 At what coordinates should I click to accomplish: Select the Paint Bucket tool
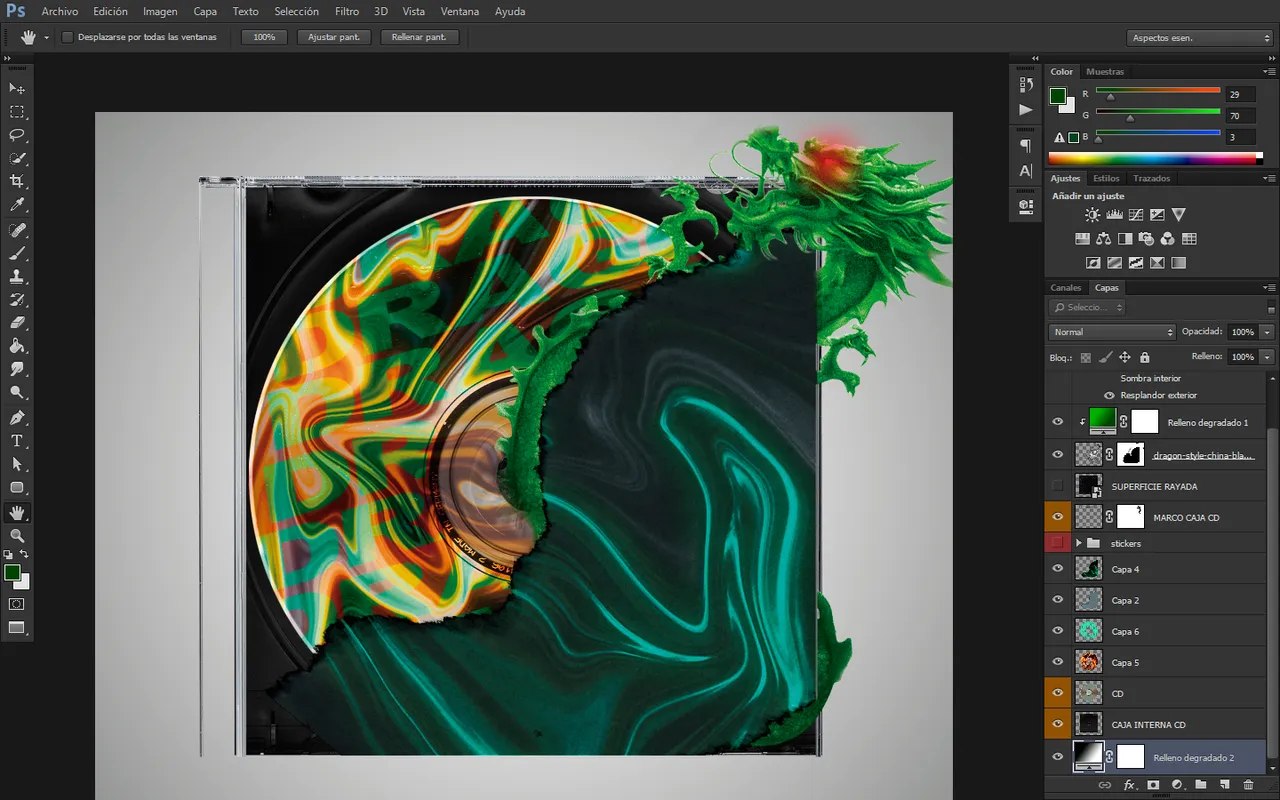point(17,346)
